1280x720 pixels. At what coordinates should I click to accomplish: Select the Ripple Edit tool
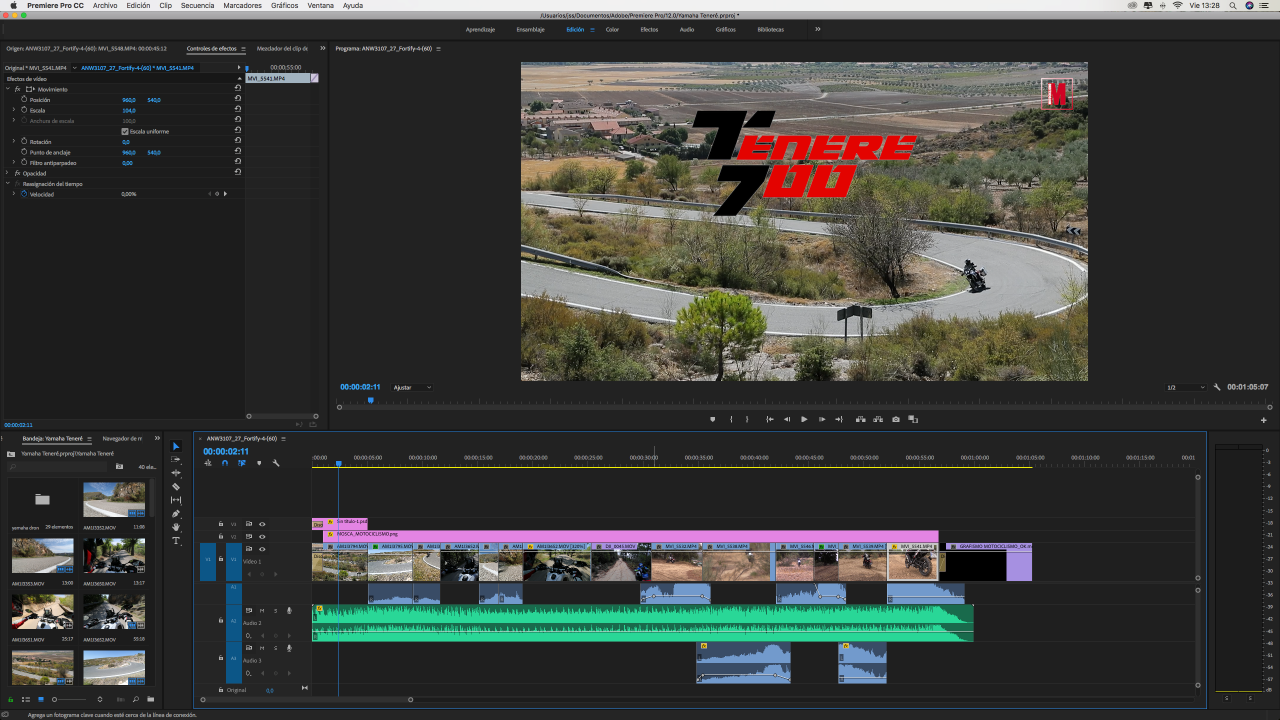pyautogui.click(x=176, y=473)
